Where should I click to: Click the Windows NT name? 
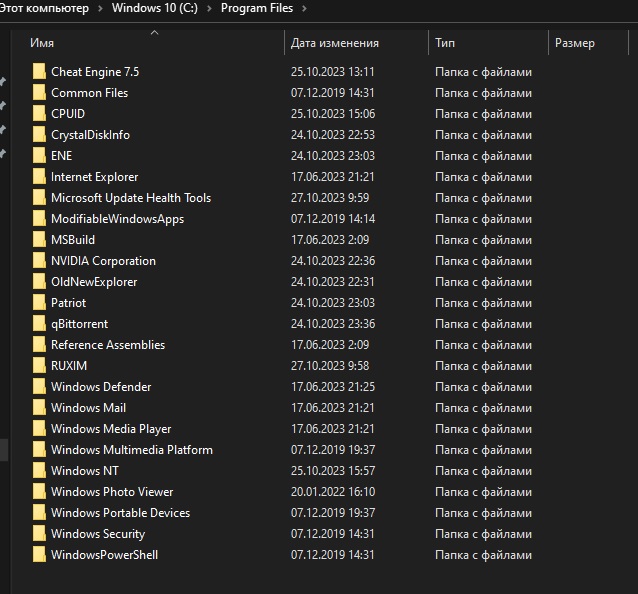point(85,471)
